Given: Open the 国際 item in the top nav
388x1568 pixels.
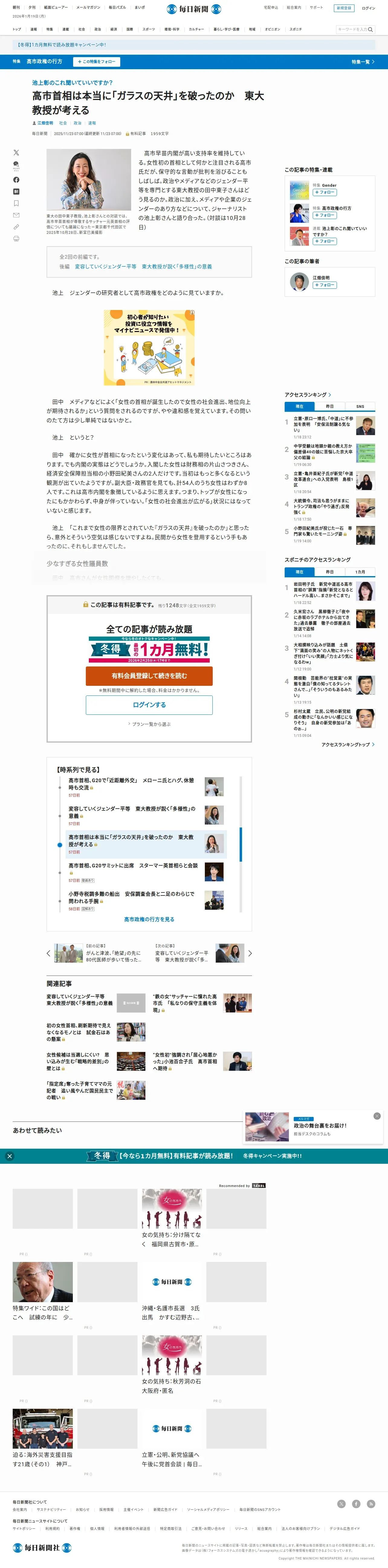Looking at the screenshot, I should tap(130, 29).
